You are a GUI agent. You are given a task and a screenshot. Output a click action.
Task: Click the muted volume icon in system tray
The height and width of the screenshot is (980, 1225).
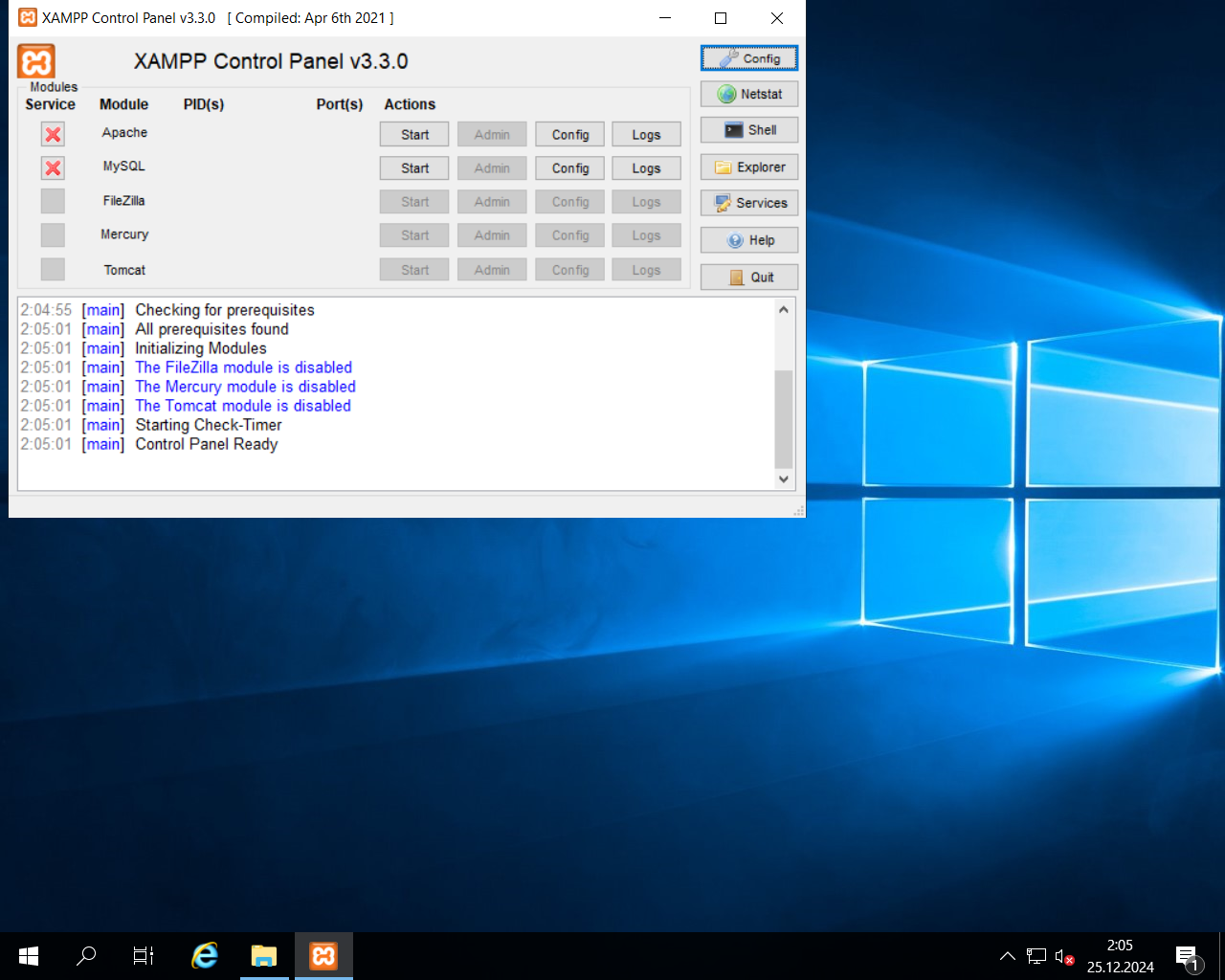pyautogui.click(x=1065, y=955)
